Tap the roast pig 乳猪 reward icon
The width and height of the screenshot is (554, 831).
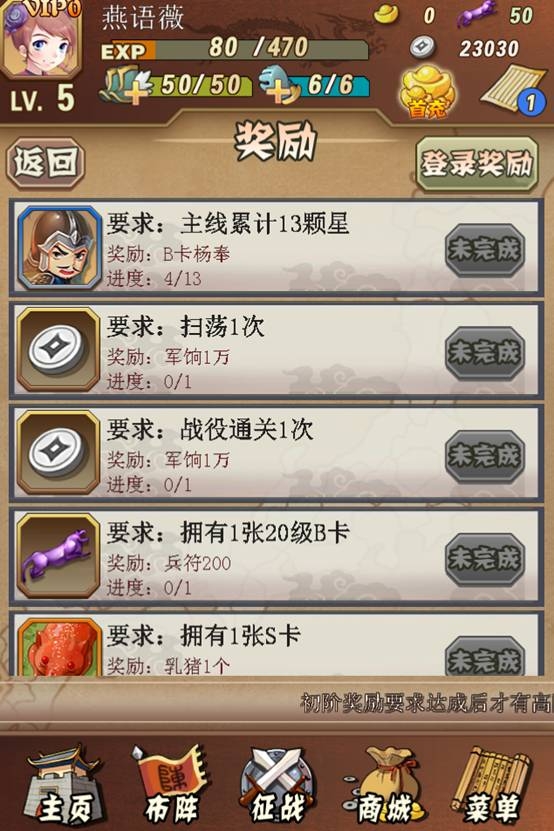59,647
